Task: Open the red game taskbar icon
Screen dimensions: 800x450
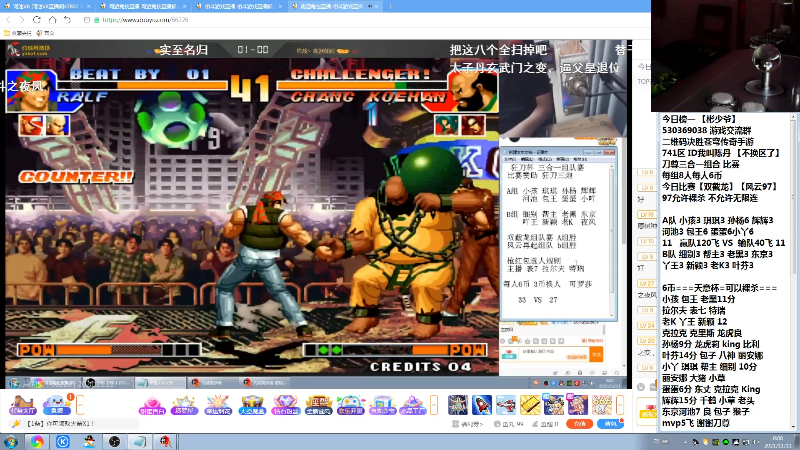Action: point(166,441)
